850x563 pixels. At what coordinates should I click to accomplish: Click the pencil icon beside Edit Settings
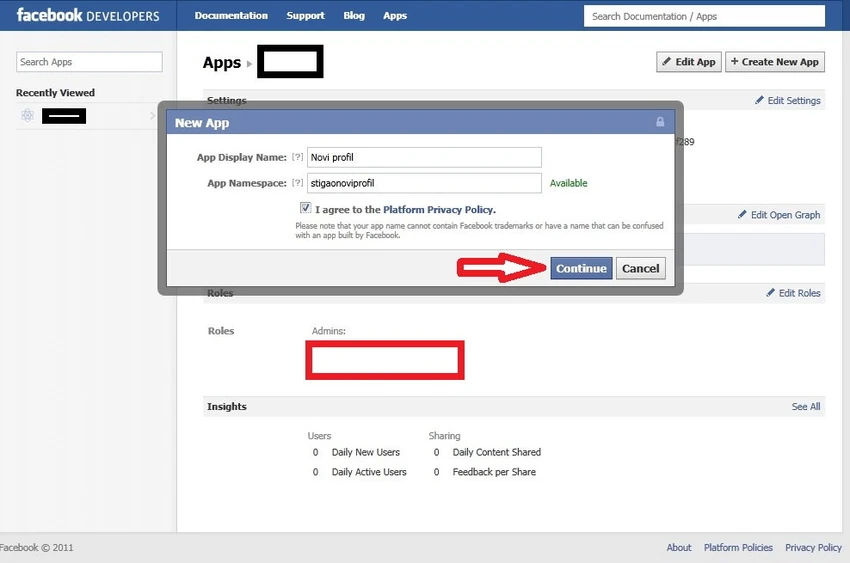coord(759,100)
